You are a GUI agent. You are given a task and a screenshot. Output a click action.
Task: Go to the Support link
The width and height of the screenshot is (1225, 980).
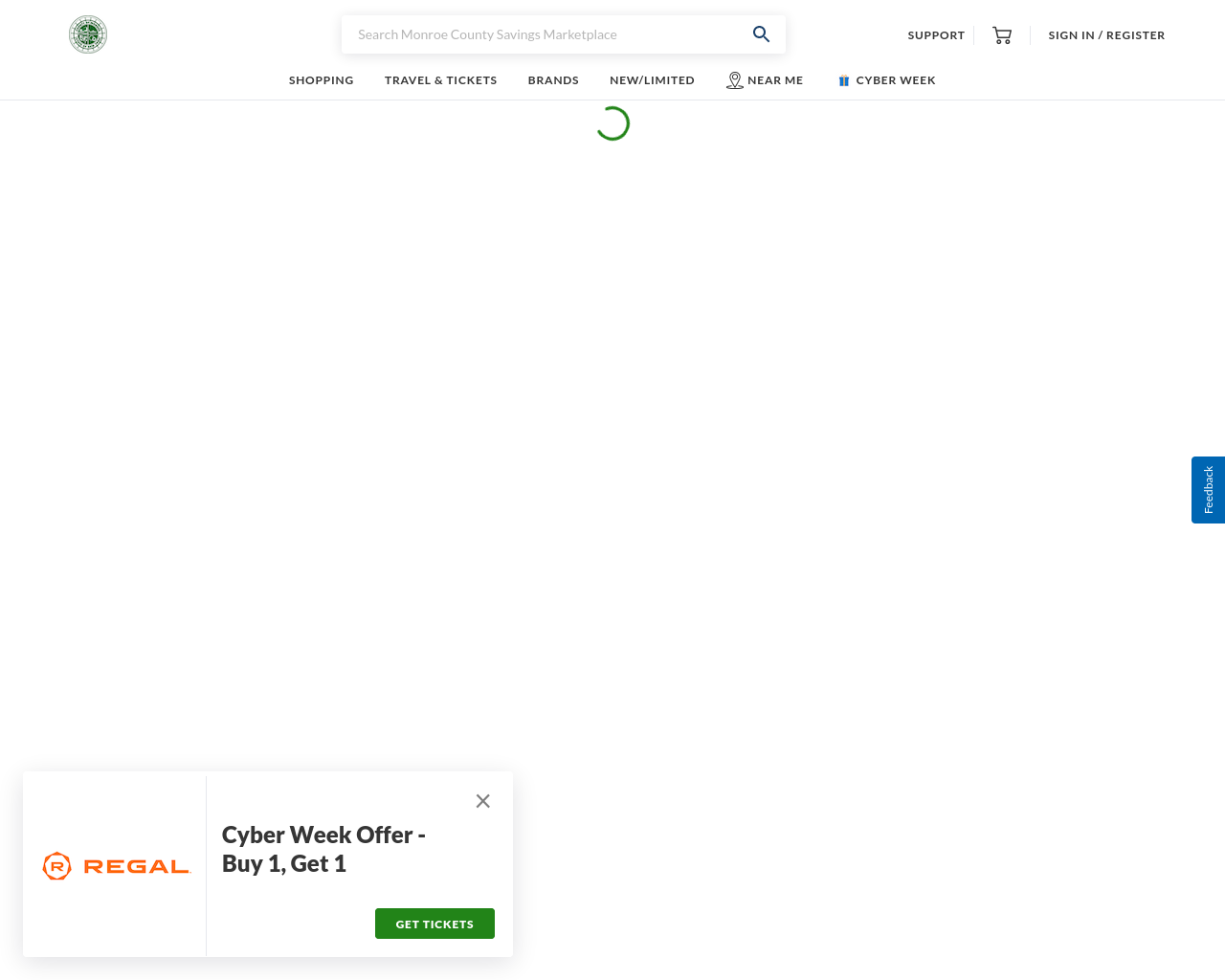pos(936,35)
